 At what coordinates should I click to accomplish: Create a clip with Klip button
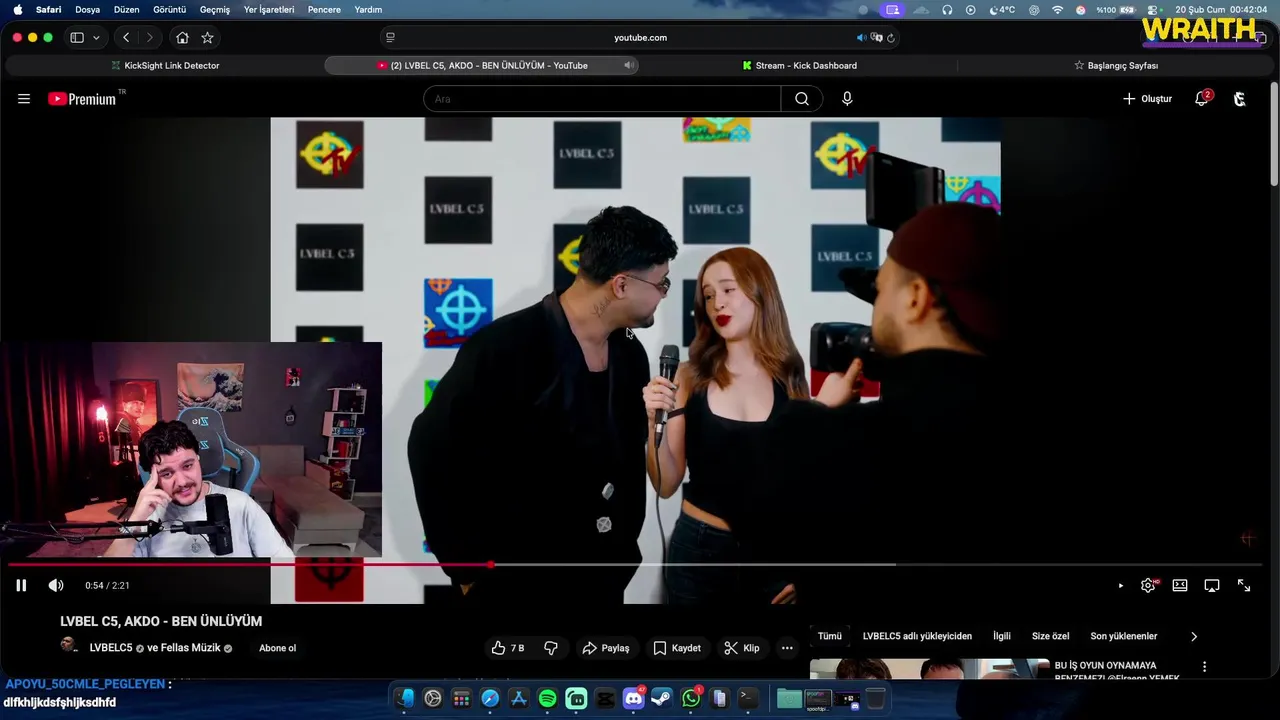[x=742, y=648]
